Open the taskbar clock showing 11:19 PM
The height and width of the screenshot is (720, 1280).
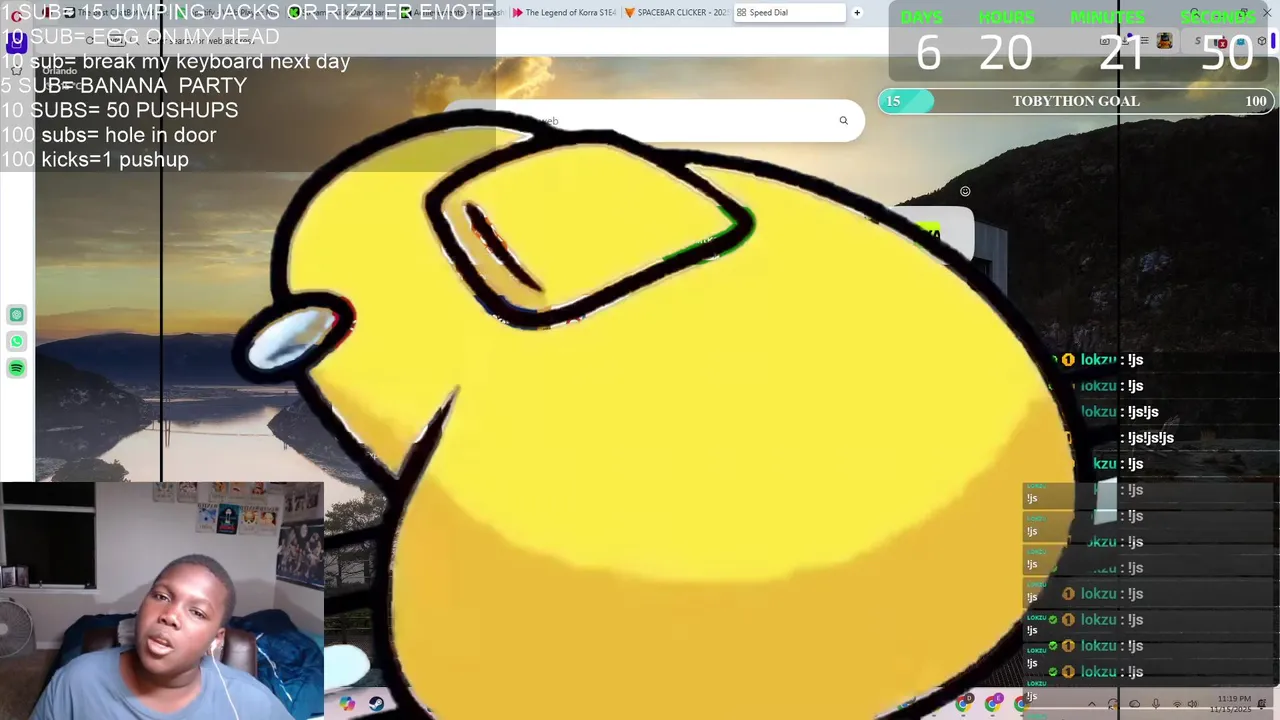click(x=1231, y=703)
